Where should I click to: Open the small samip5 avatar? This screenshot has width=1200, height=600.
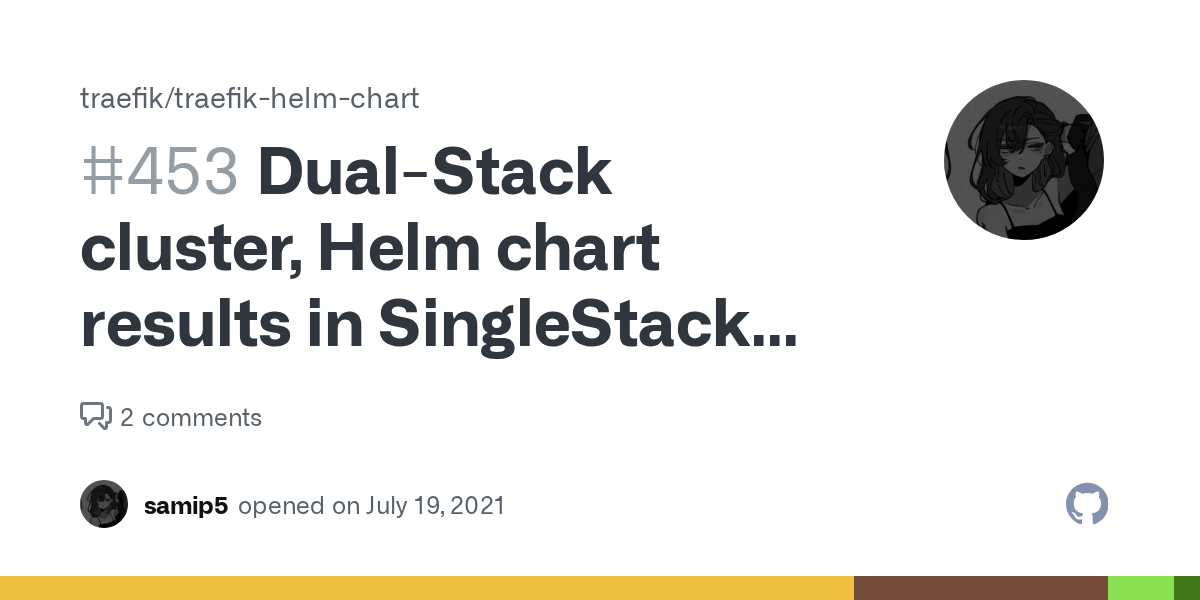pos(104,504)
